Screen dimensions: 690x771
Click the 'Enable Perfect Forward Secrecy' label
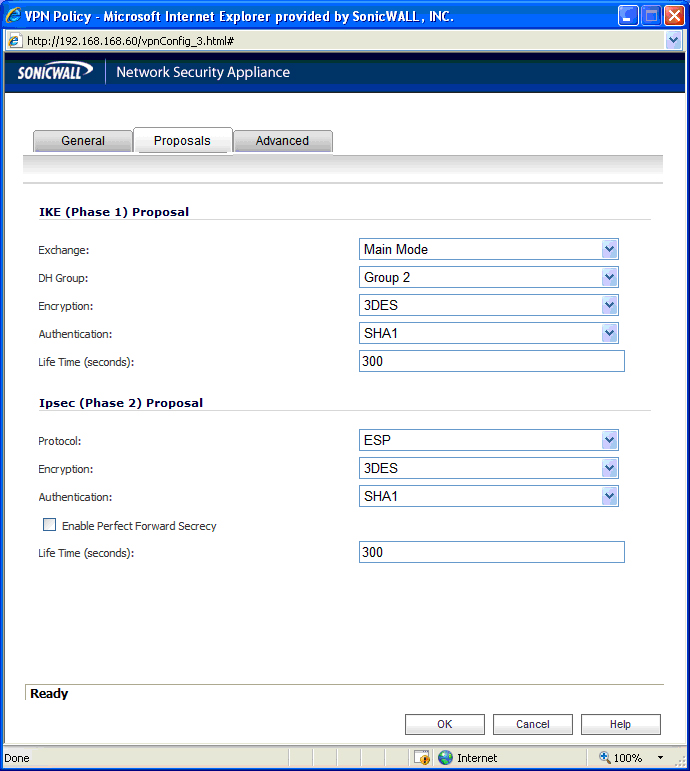point(139,526)
